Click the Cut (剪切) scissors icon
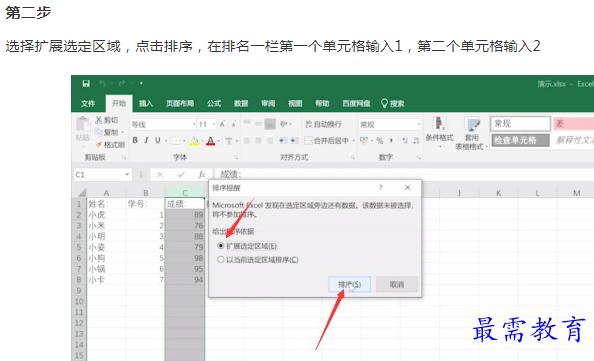Screen dimensions: 594x361 tap(98, 120)
